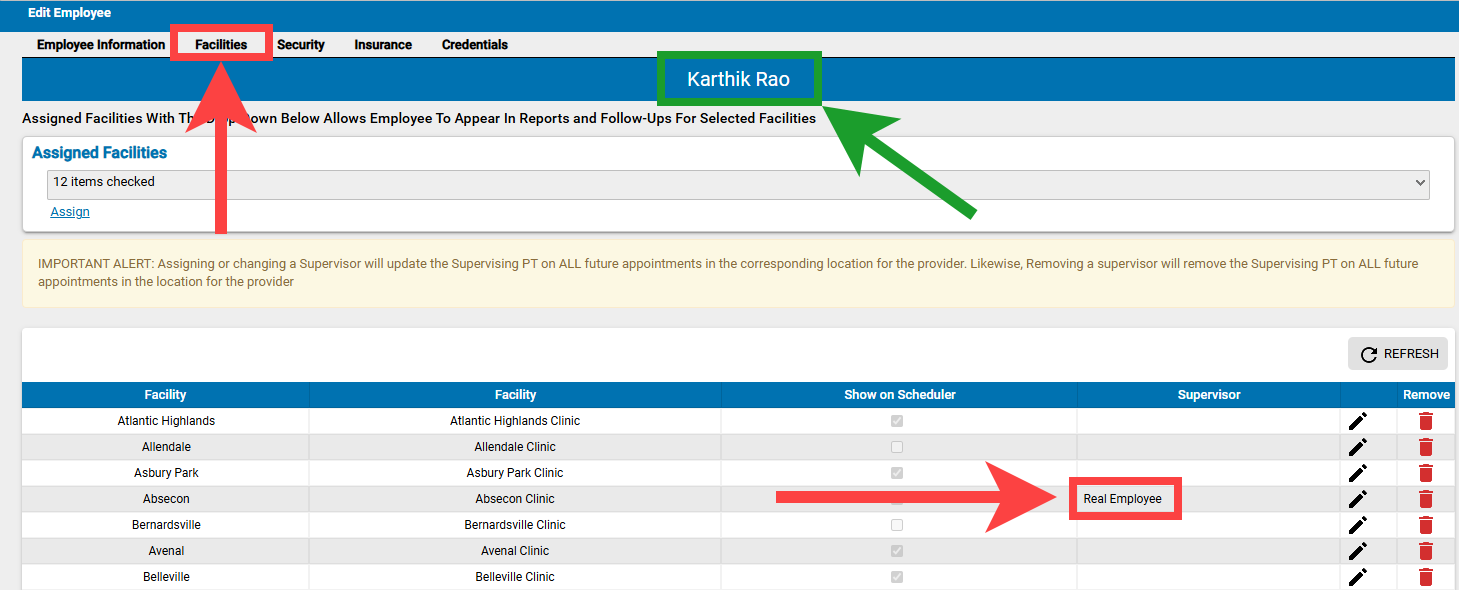Edit the Belleville row

pos(1357,576)
